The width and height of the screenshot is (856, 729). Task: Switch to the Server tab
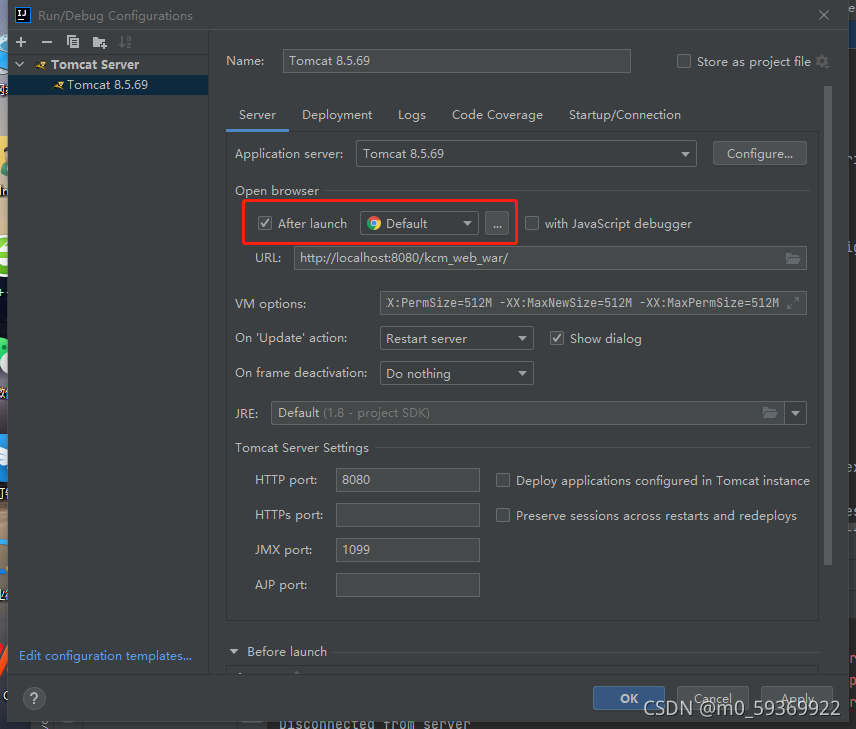[x=257, y=115]
